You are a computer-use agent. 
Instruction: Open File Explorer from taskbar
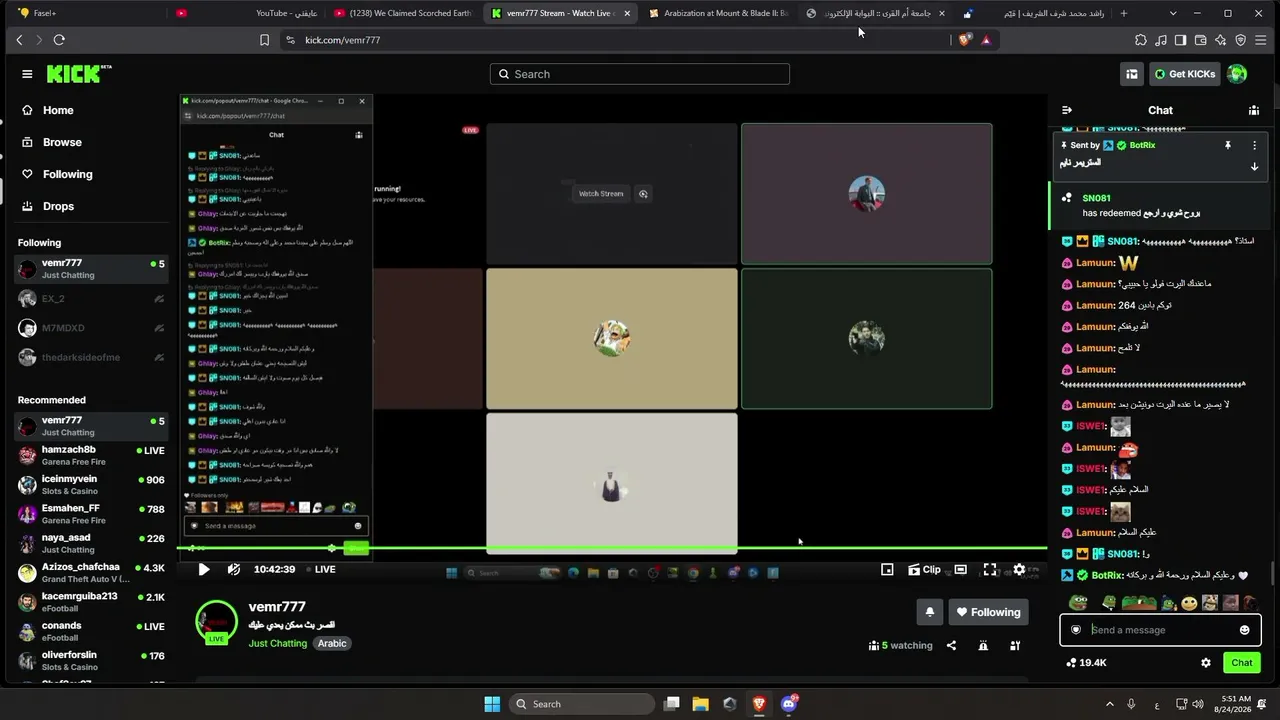700,704
